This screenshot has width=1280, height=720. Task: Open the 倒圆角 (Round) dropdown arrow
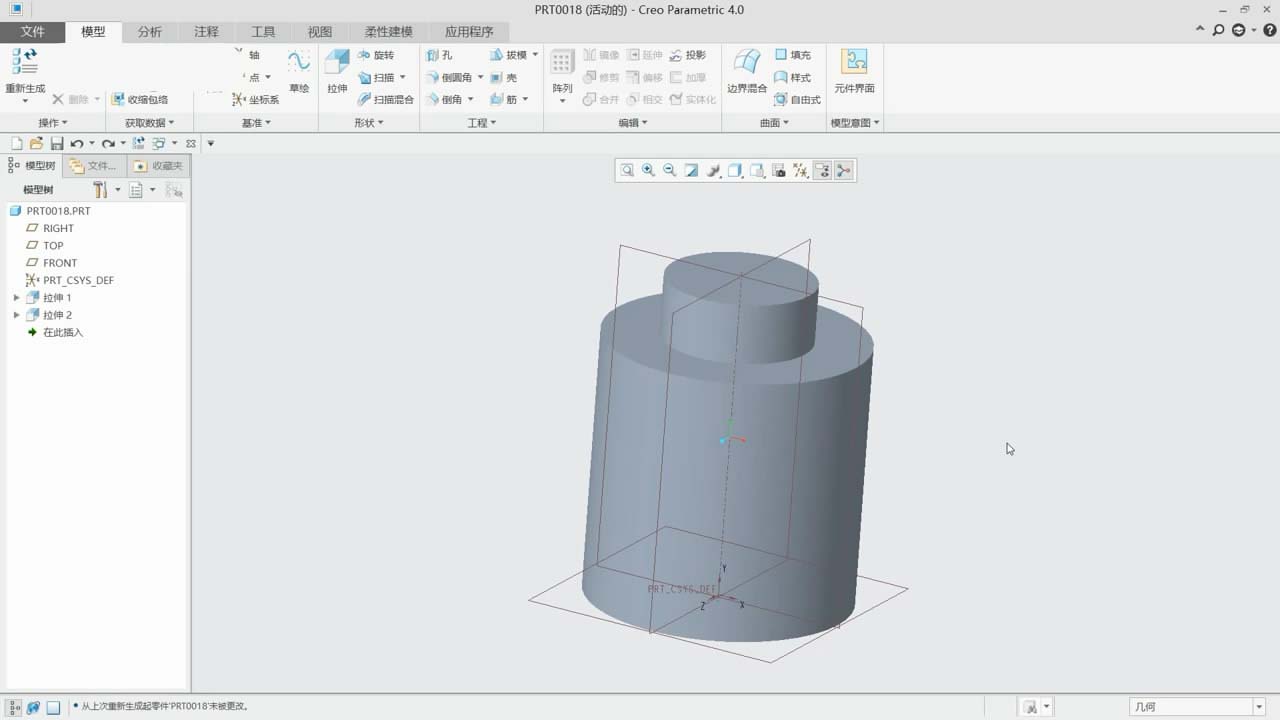click(480, 77)
